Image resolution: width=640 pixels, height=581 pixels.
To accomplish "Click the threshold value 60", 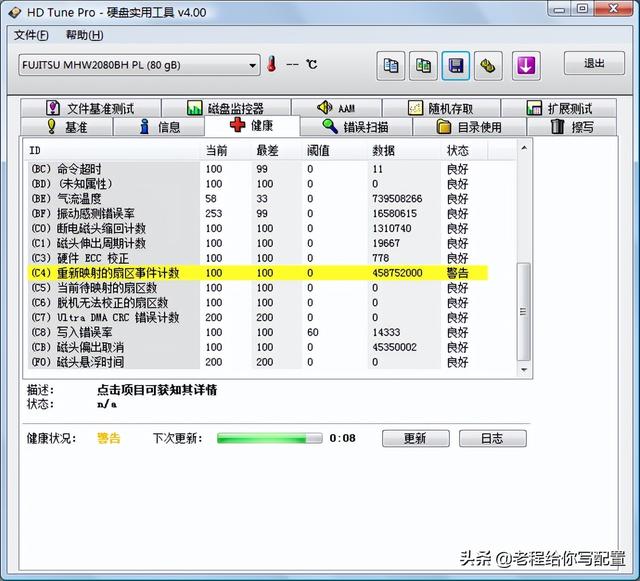I will (313, 332).
